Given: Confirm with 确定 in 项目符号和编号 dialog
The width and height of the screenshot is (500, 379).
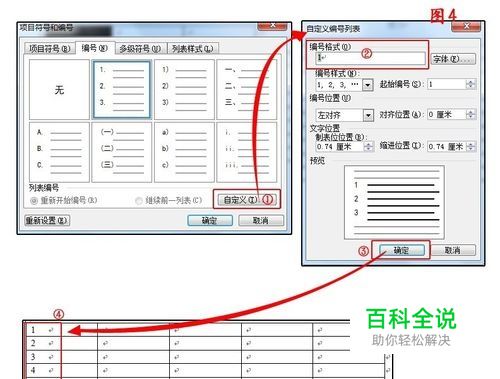Looking at the screenshot, I should coord(210,220).
